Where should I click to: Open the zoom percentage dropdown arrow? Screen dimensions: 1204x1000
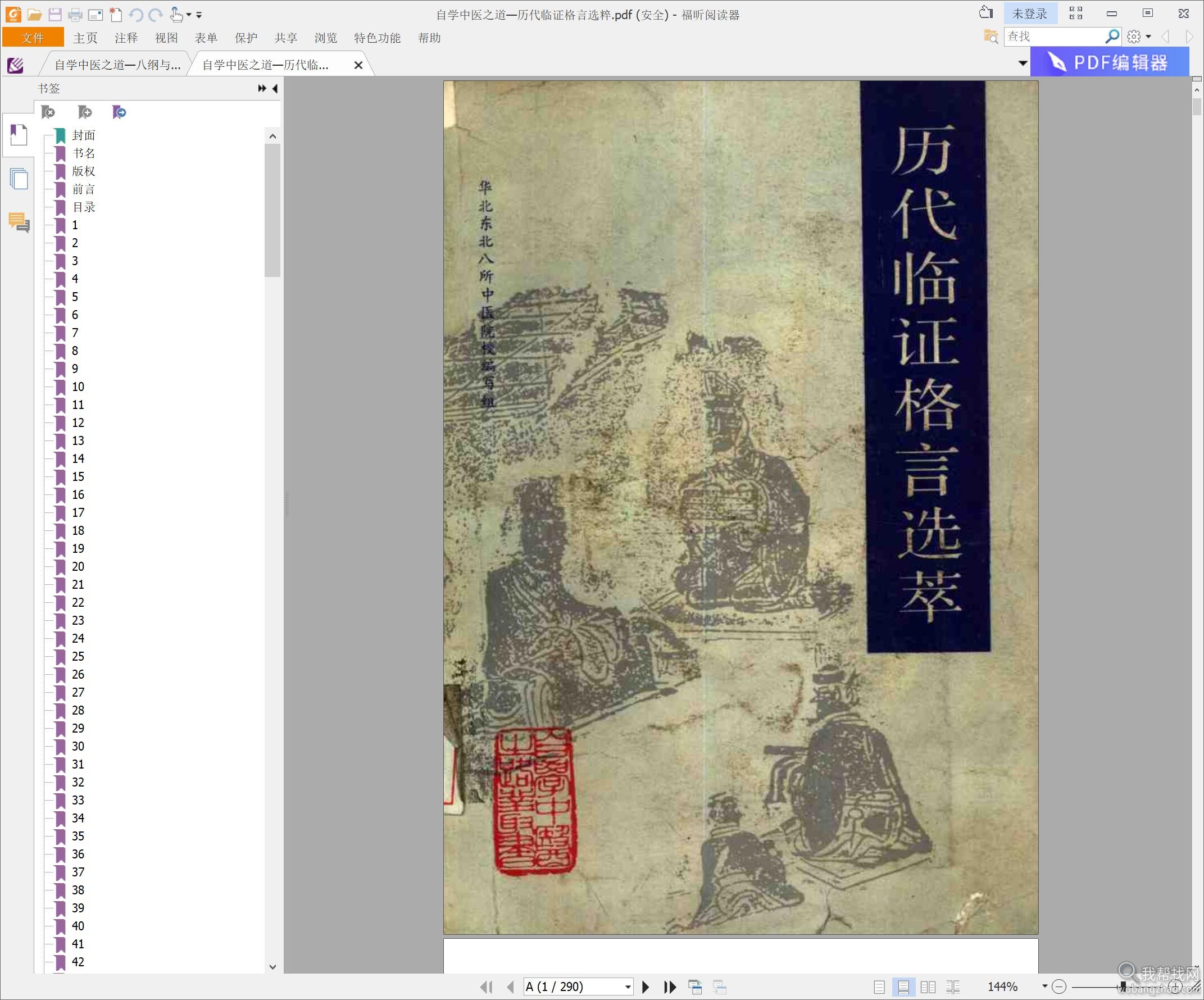pos(1044,987)
